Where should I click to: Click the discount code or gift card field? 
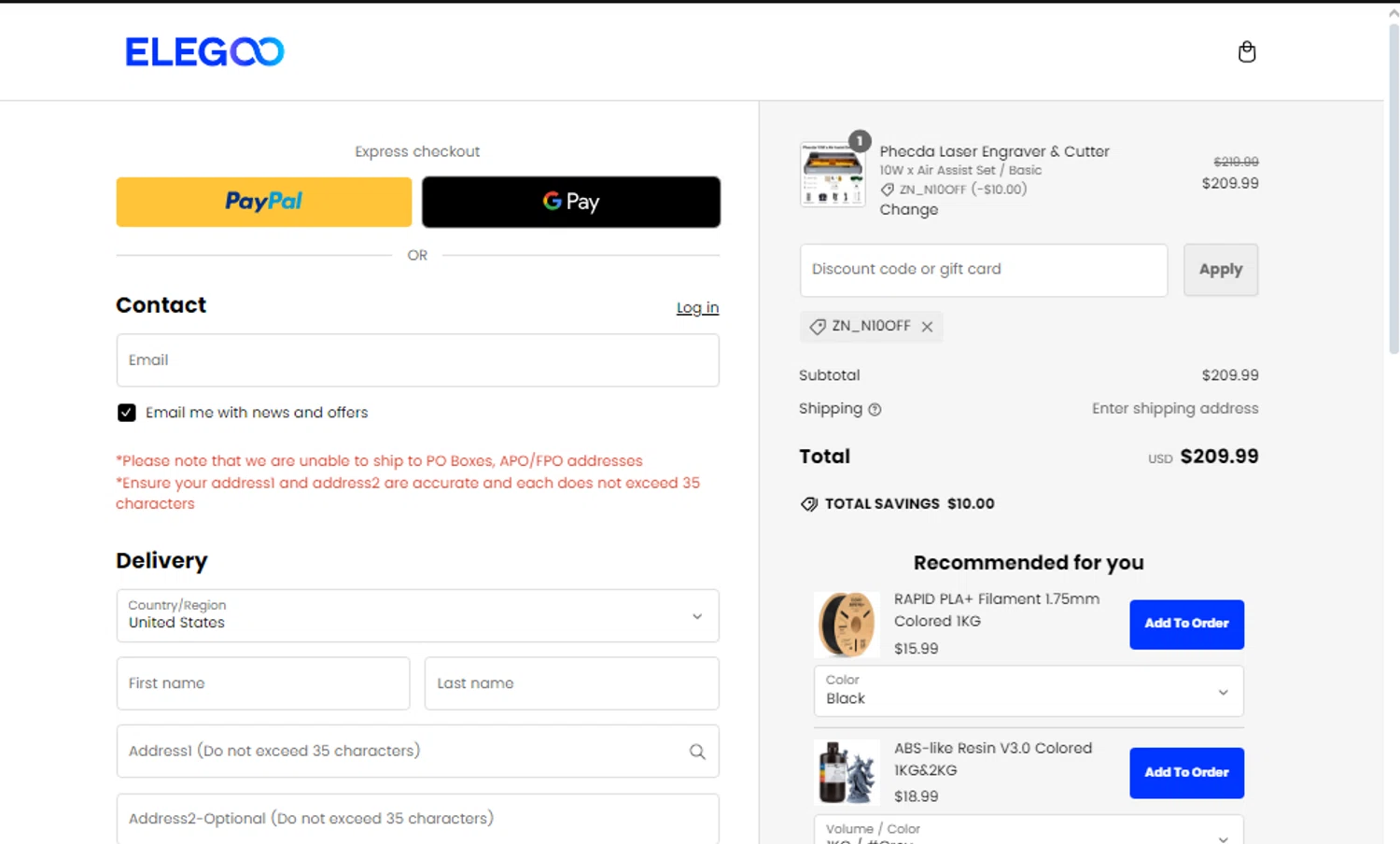984,270
